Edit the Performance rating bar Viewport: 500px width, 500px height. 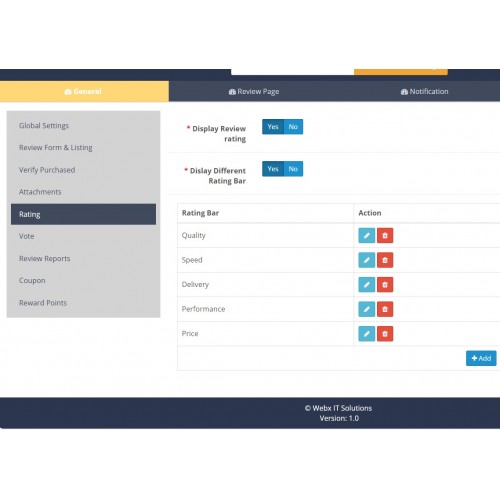[367, 309]
